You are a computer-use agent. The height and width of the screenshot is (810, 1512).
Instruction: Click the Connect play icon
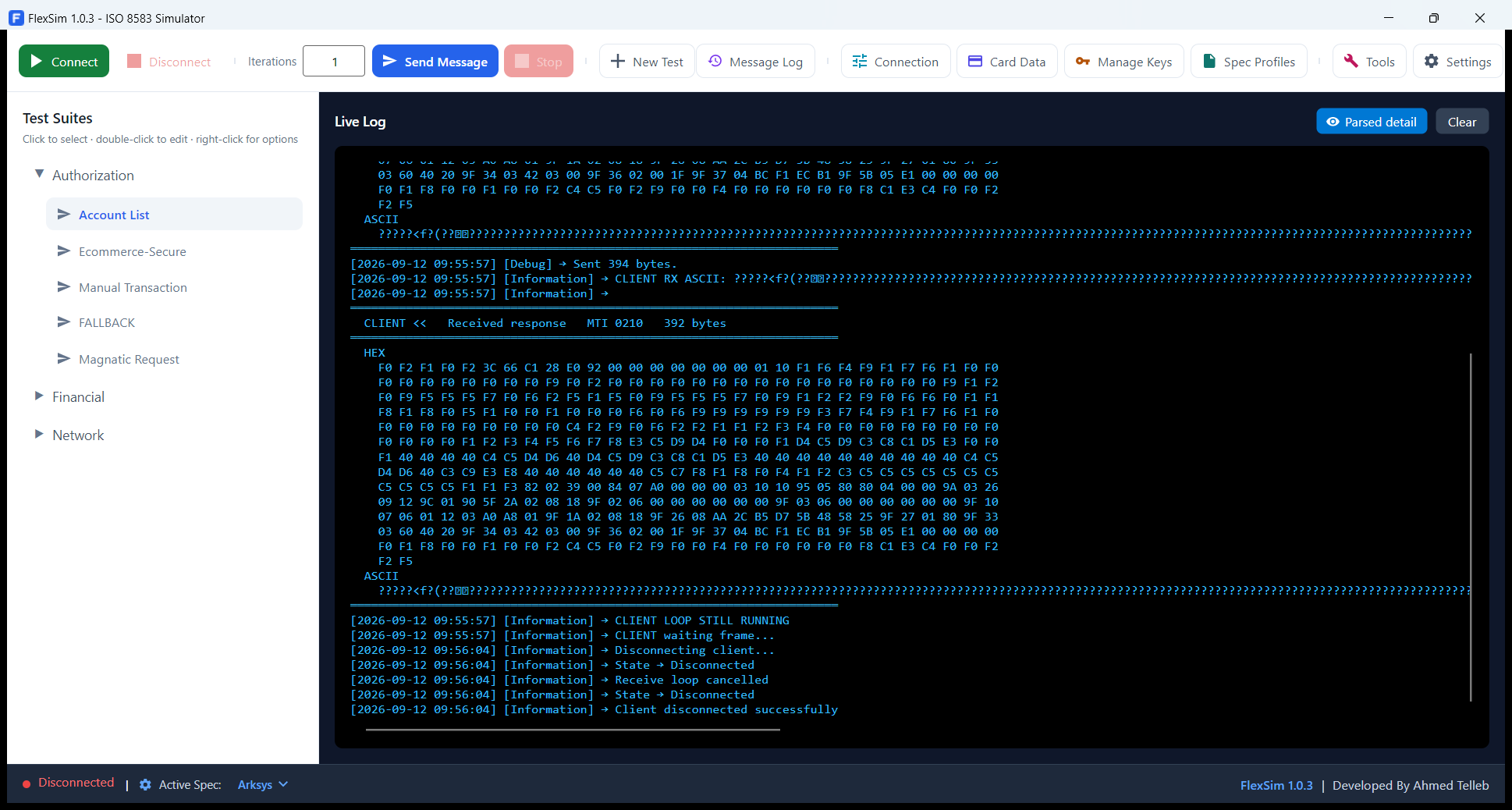(36, 61)
